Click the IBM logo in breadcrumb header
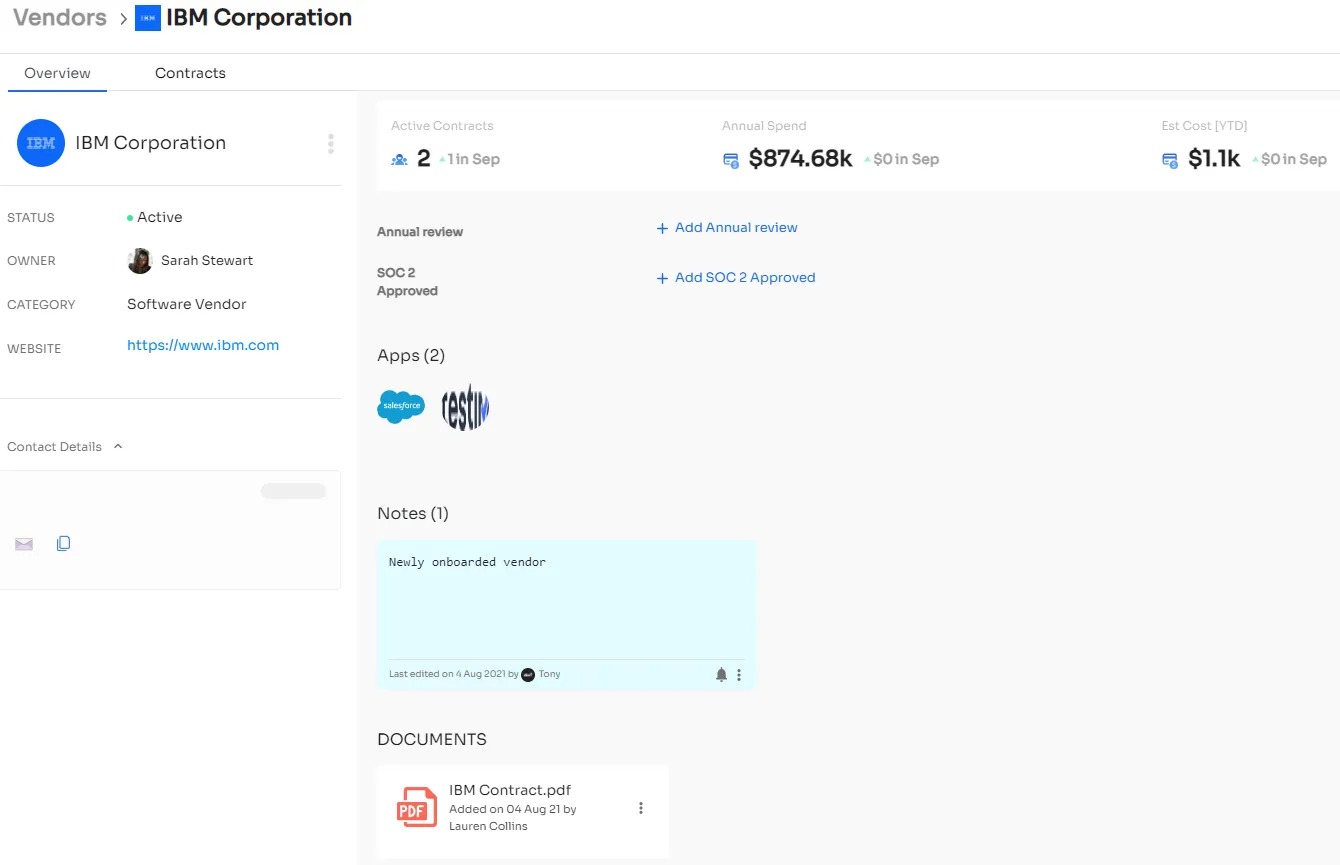 (x=148, y=18)
